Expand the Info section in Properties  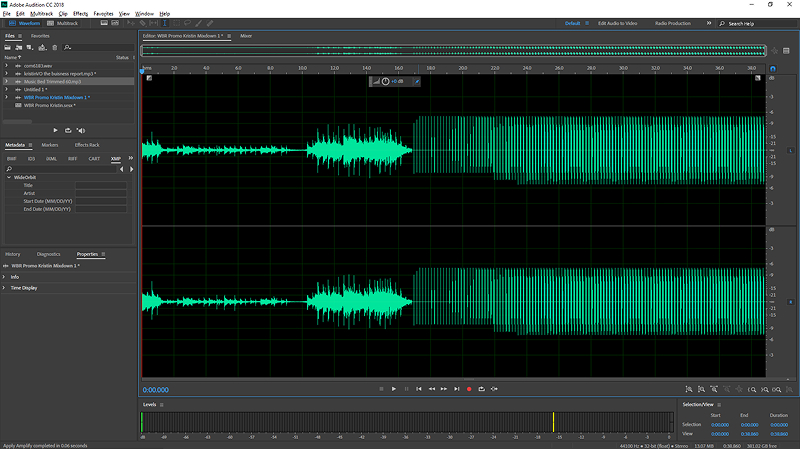(4, 277)
